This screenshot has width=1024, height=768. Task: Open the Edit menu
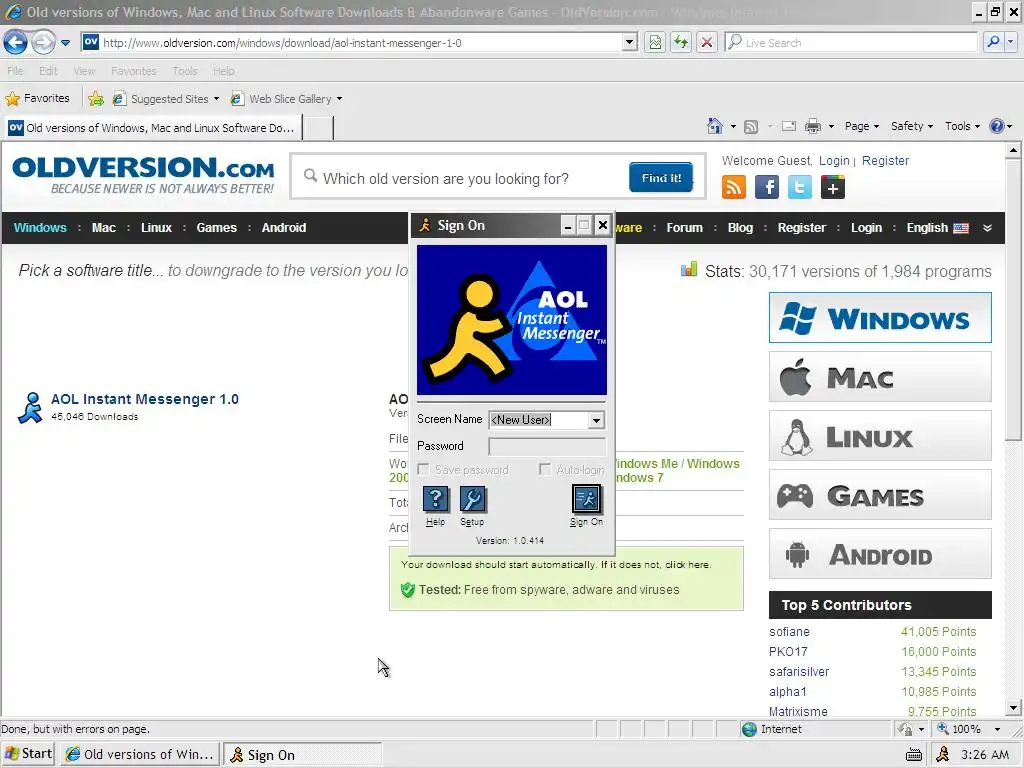[x=48, y=71]
